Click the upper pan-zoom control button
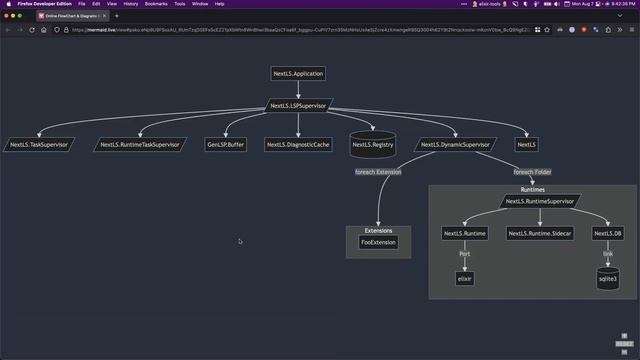 click(x=624, y=336)
